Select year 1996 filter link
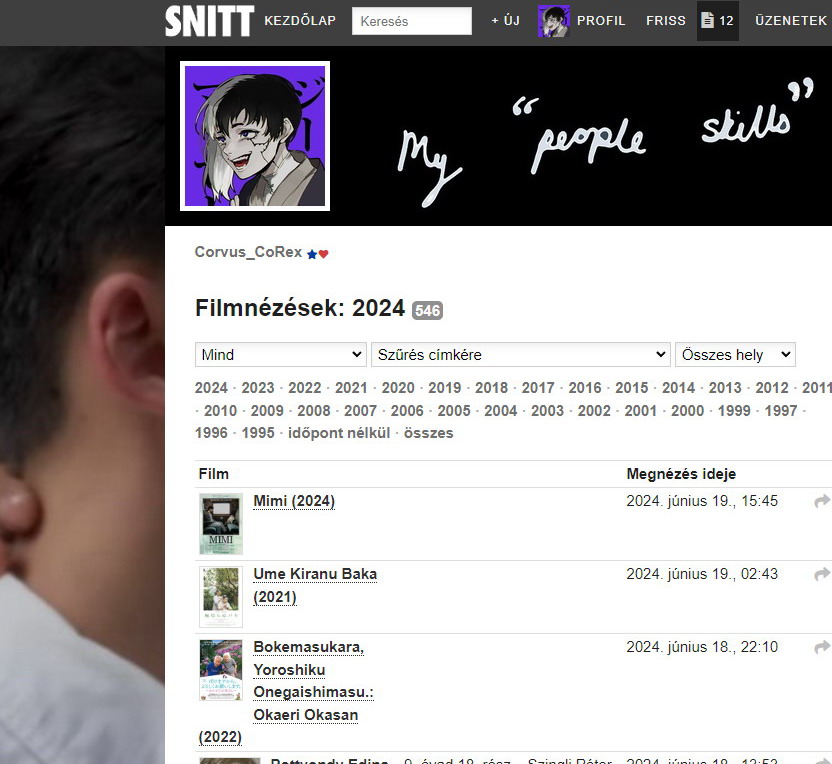 coord(211,433)
